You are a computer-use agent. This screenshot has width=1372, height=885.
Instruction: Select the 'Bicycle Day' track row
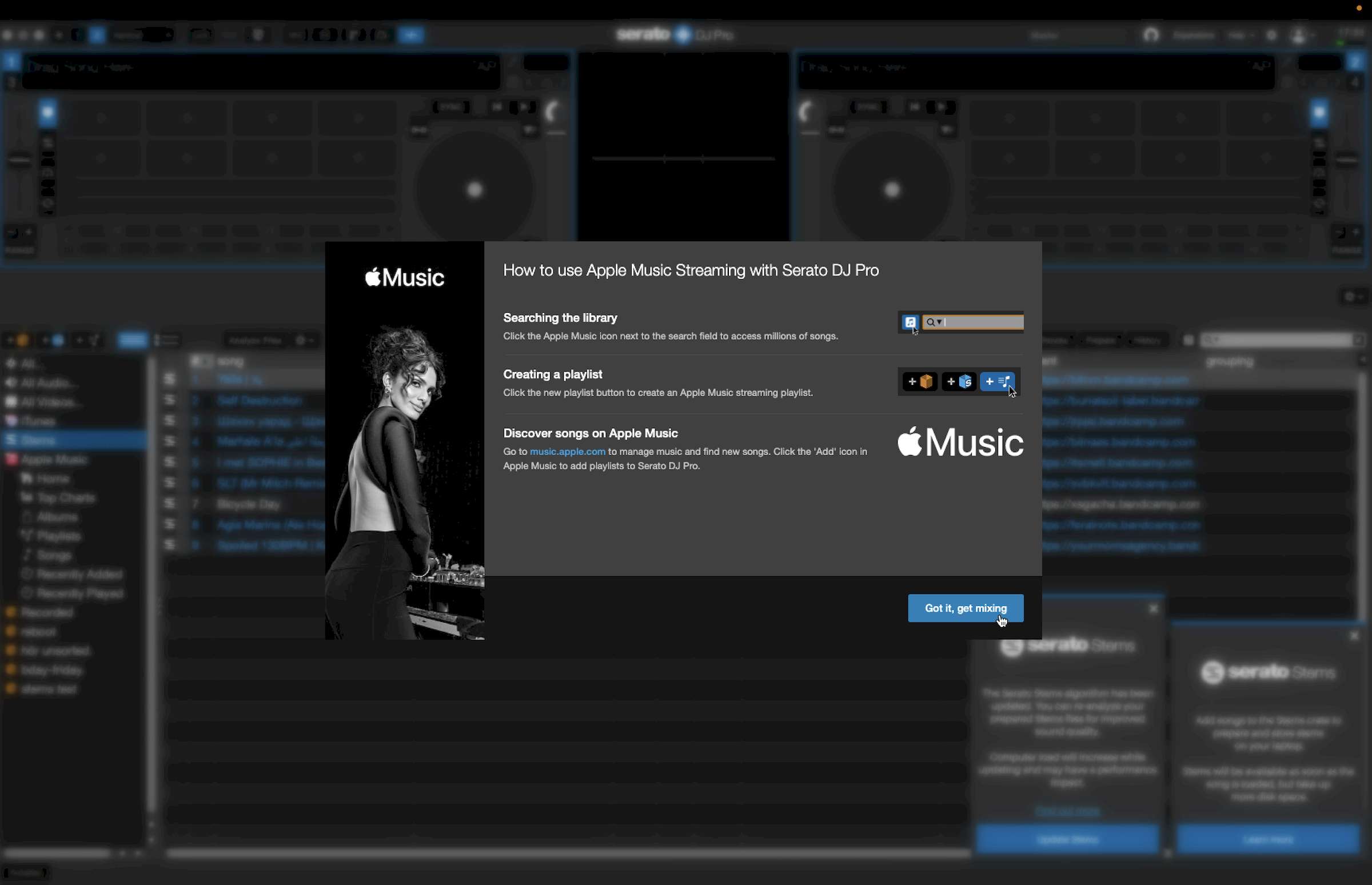(248, 504)
